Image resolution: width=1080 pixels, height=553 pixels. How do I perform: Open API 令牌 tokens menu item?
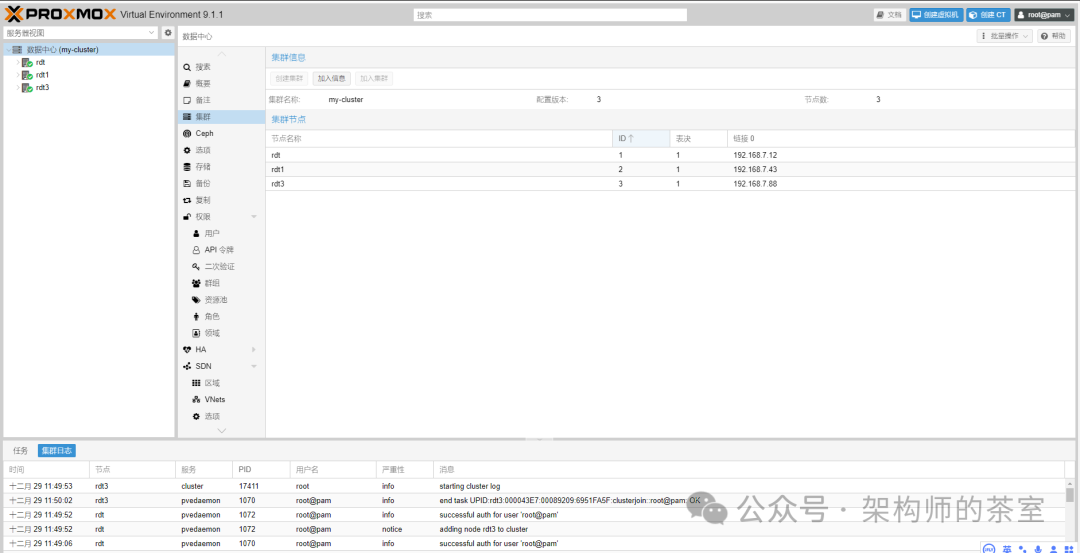(221, 250)
